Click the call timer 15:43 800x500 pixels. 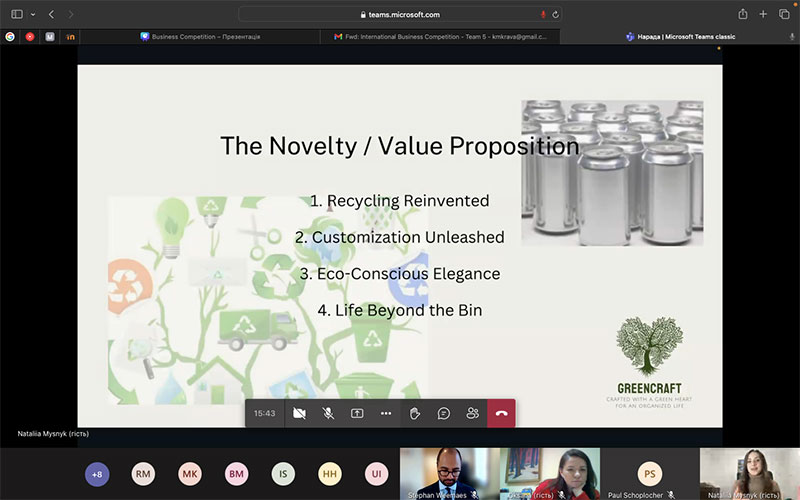pyautogui.click(x=264, y=413)
